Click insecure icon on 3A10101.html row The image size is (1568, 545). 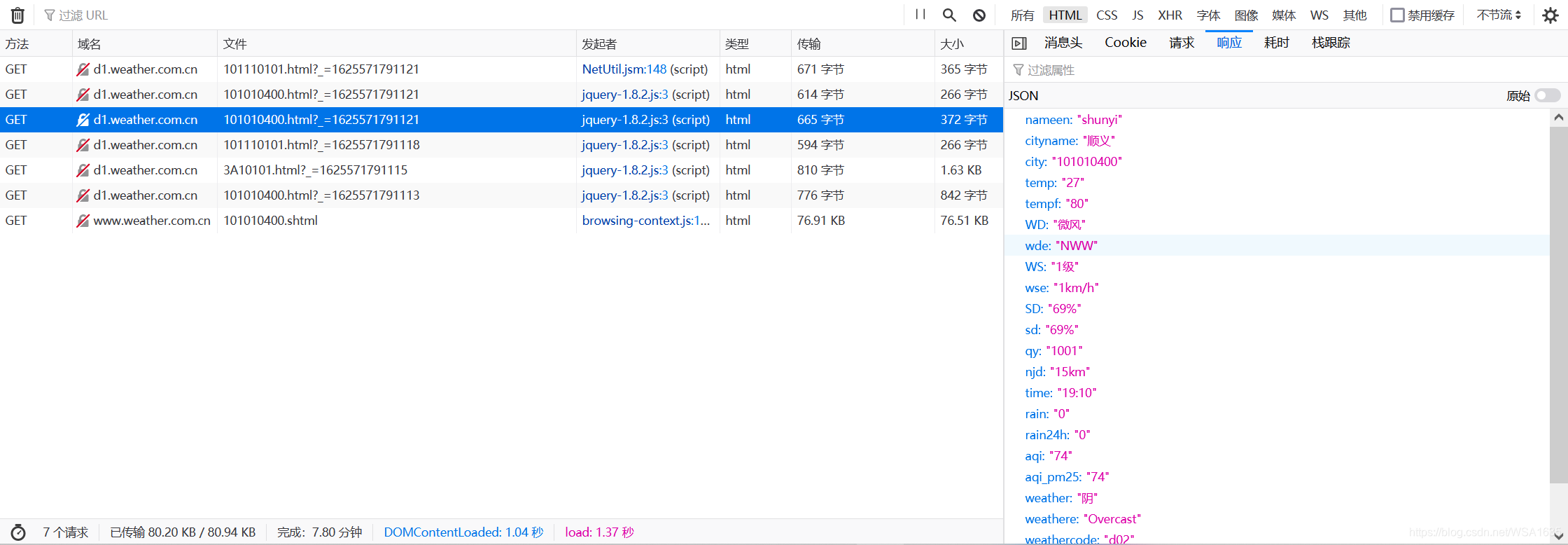[x=83, y=170]
